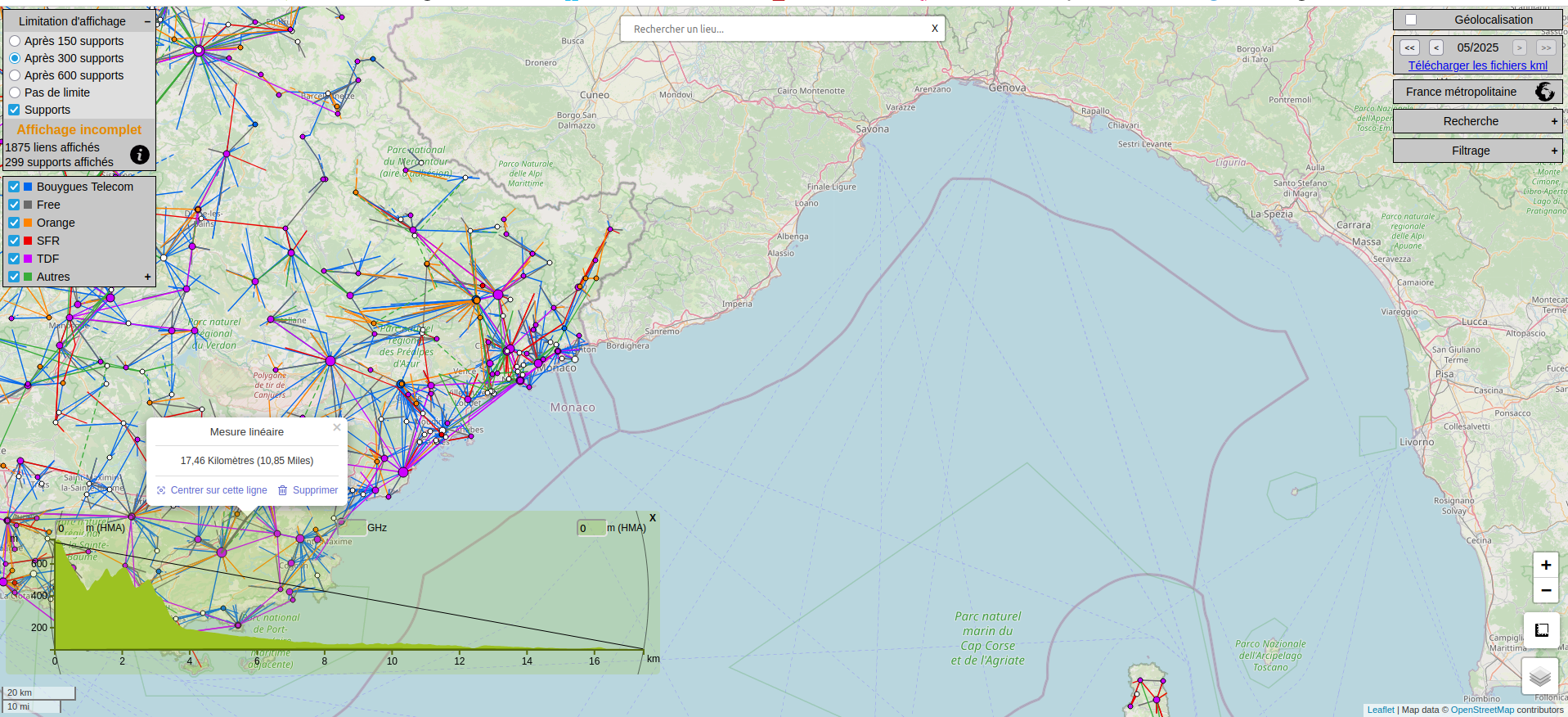The image size is (1568, 717).
Task: Expand the Filtrage panel
Action: [x=1554, y=151]
